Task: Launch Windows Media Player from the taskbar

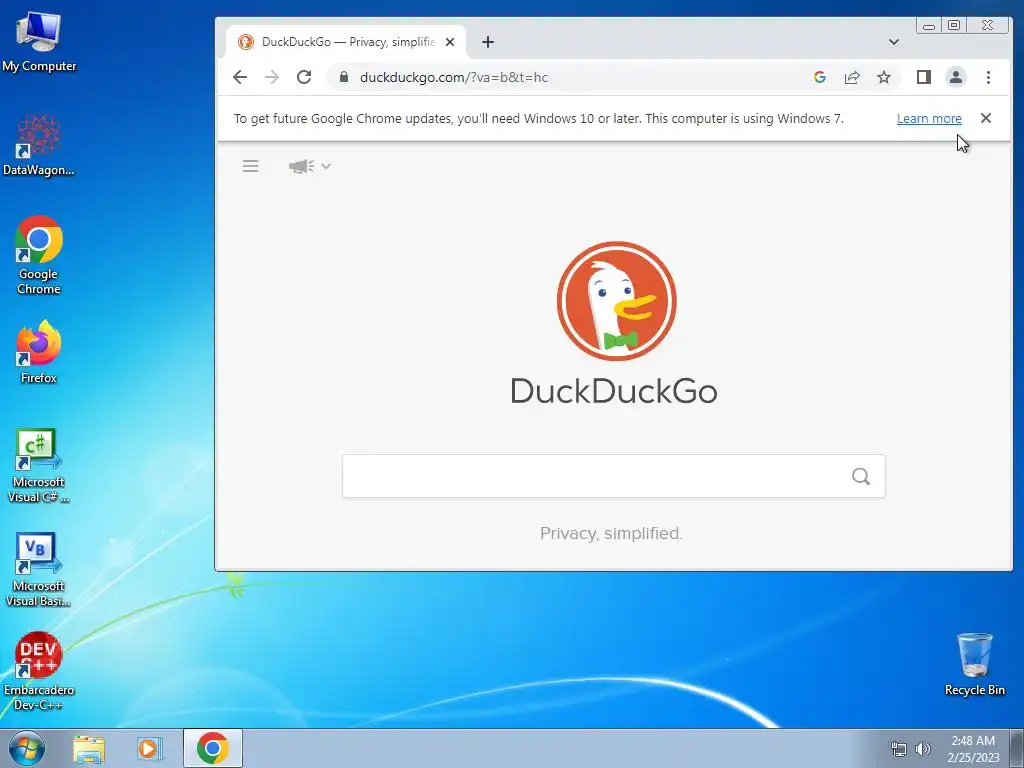Action: point(148,748)
